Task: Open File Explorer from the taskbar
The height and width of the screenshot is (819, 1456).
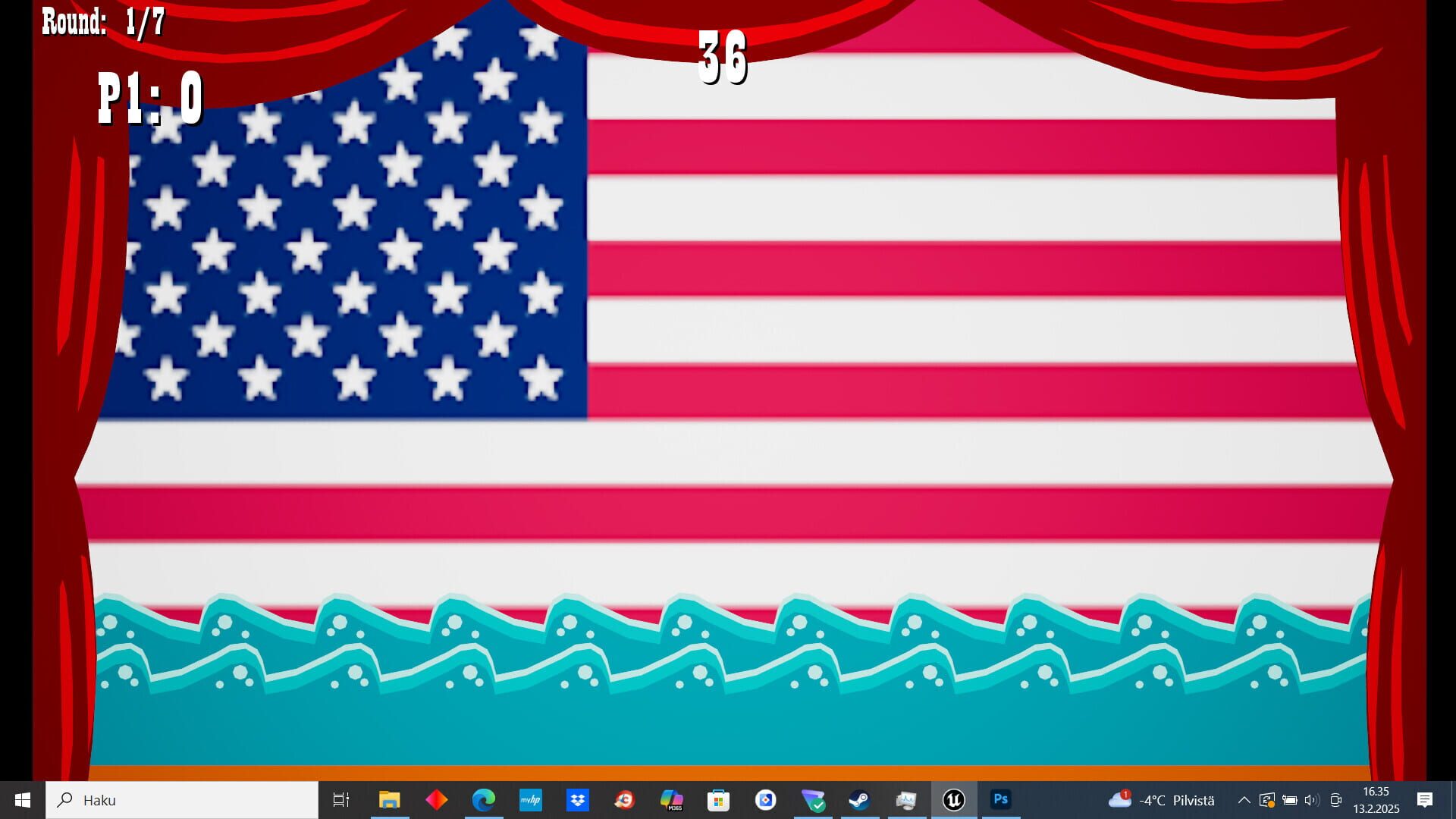Action: [390, 800]
